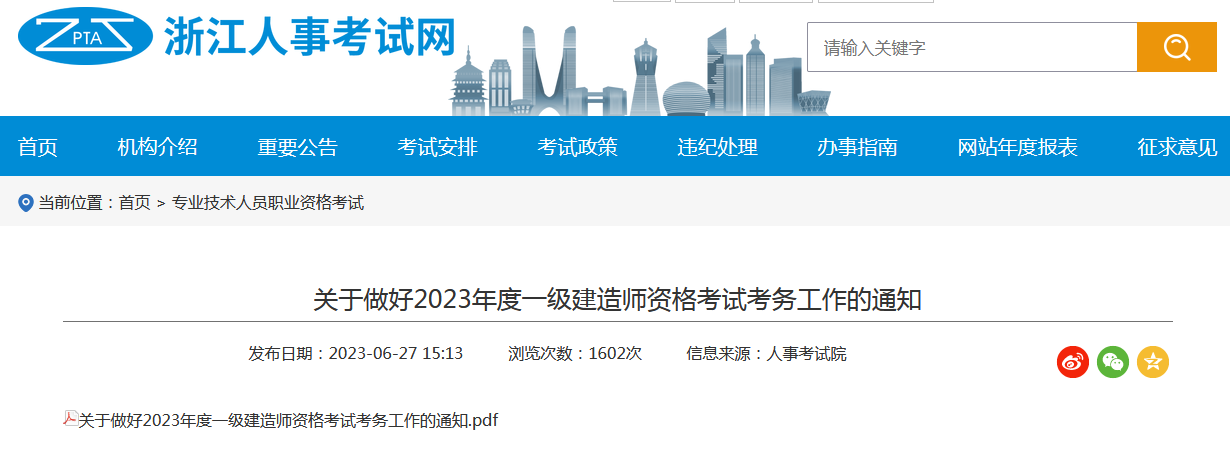
Task: Open the 首页 navigation menu item
Action: point(38,147)
